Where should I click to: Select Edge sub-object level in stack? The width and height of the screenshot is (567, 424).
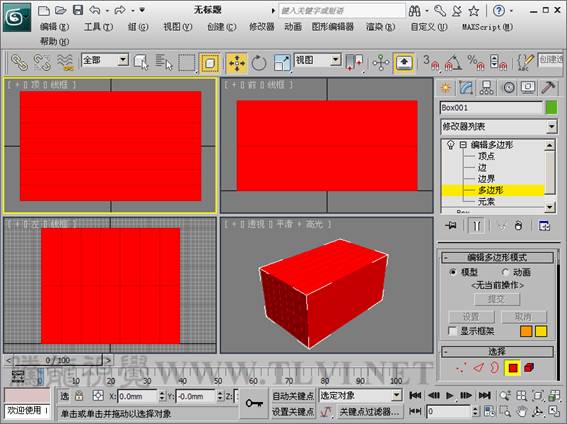[482, 168]
